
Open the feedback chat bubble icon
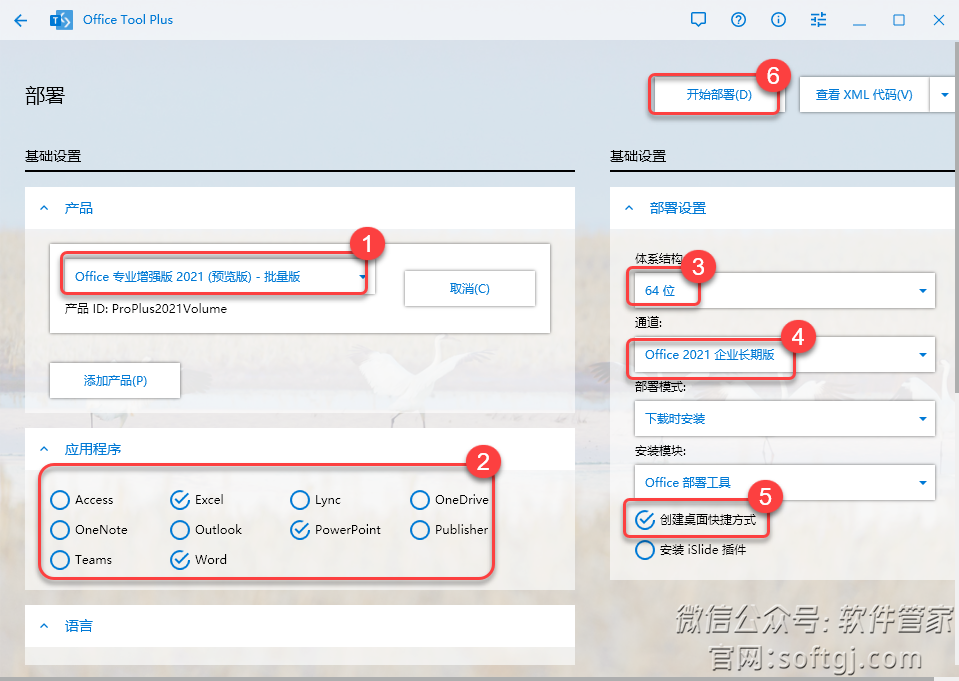tap(698, 20)
